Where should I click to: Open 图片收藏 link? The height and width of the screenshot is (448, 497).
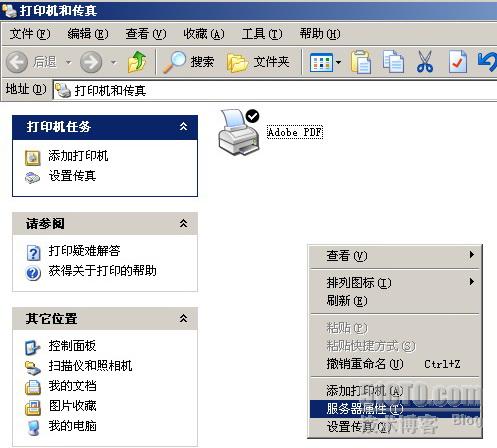[x=72, y=406]
